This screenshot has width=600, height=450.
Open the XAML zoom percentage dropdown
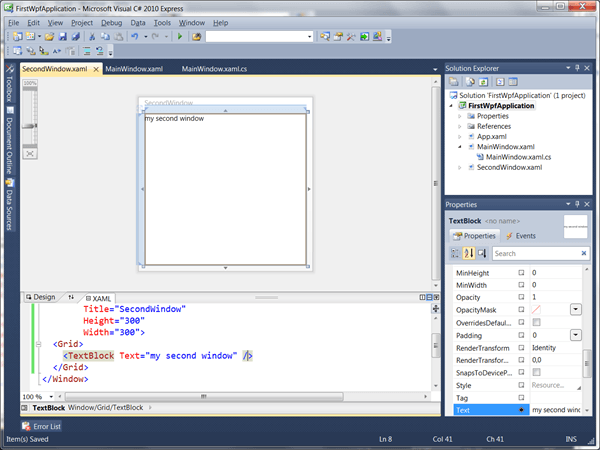point(51,396)
